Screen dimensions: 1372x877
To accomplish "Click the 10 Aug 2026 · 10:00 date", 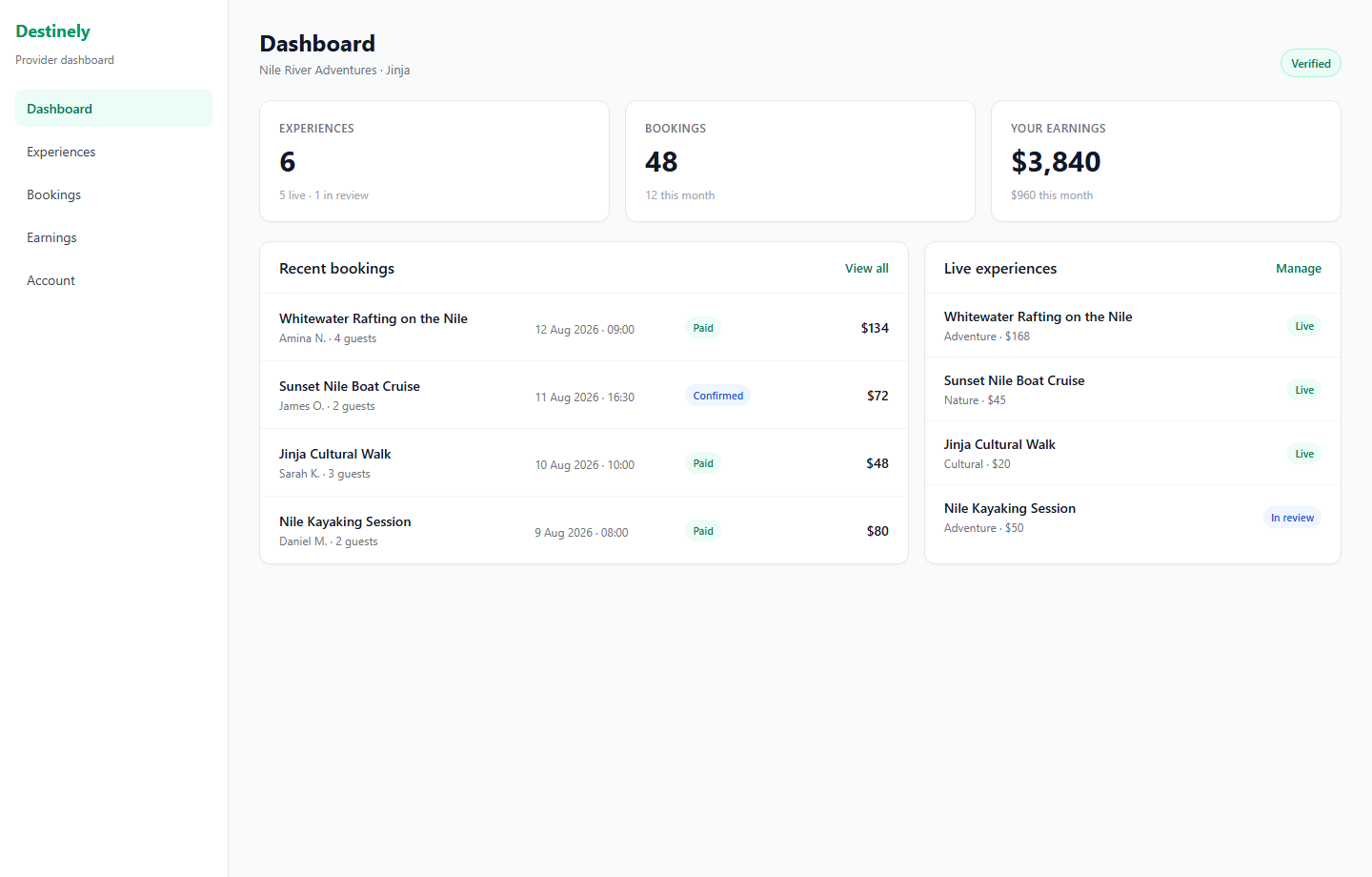I will point(584,465).
